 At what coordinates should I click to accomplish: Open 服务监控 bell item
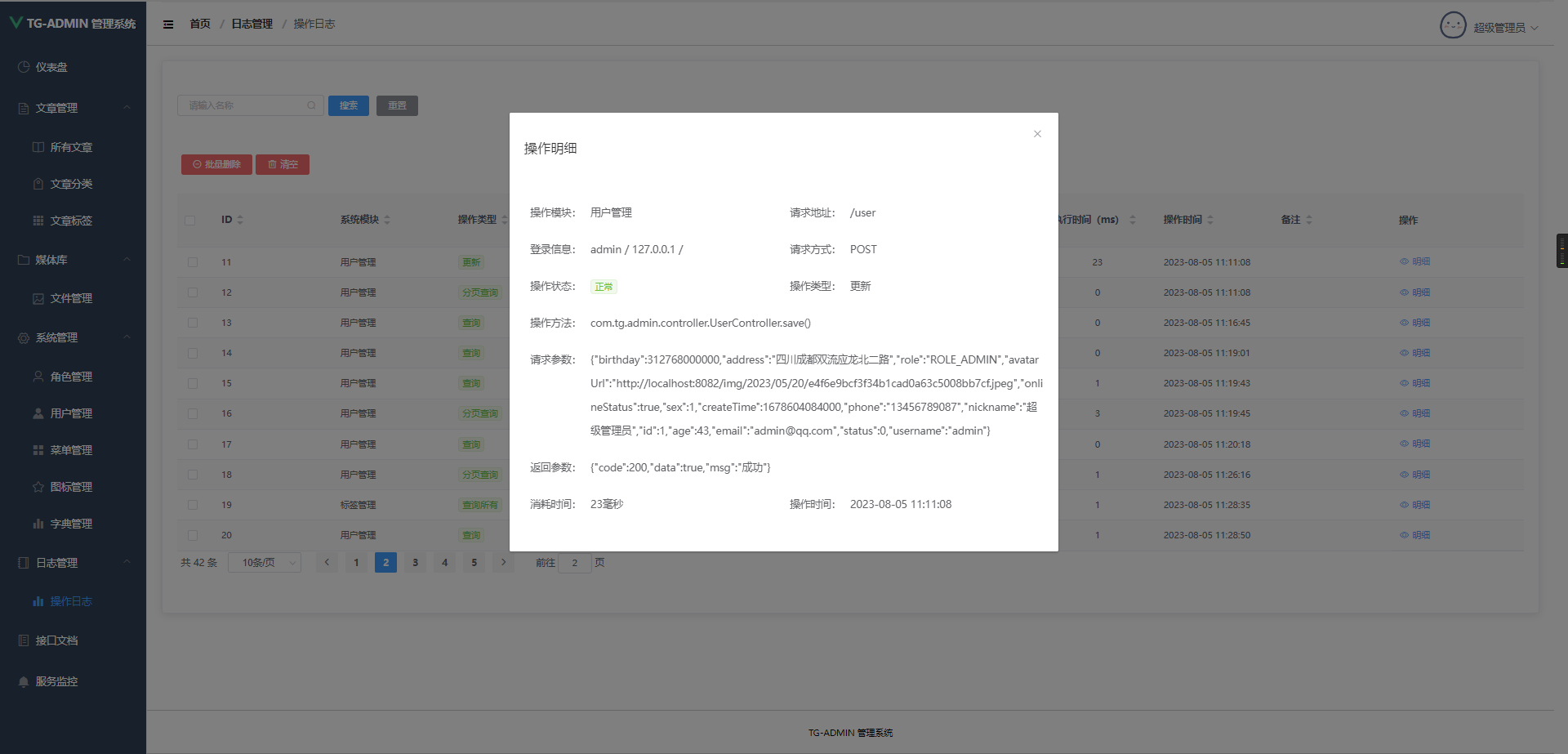pyautogui.click(x=56, y=681)
